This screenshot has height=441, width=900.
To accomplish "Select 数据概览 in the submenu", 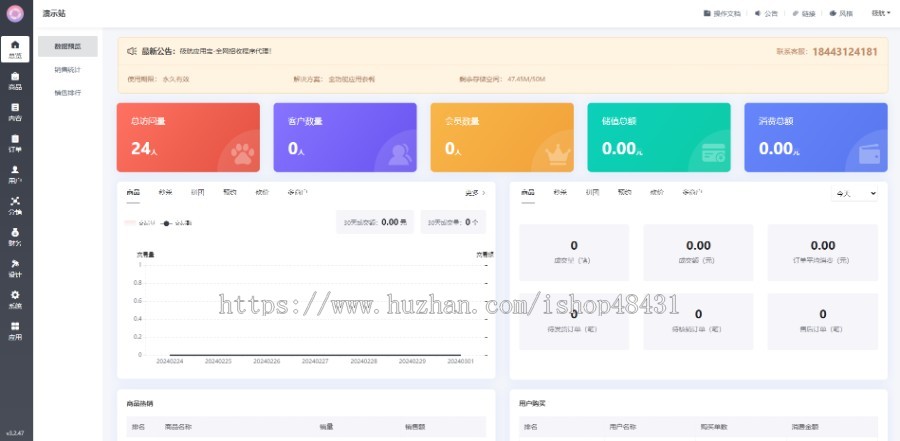I will (68, 47).
